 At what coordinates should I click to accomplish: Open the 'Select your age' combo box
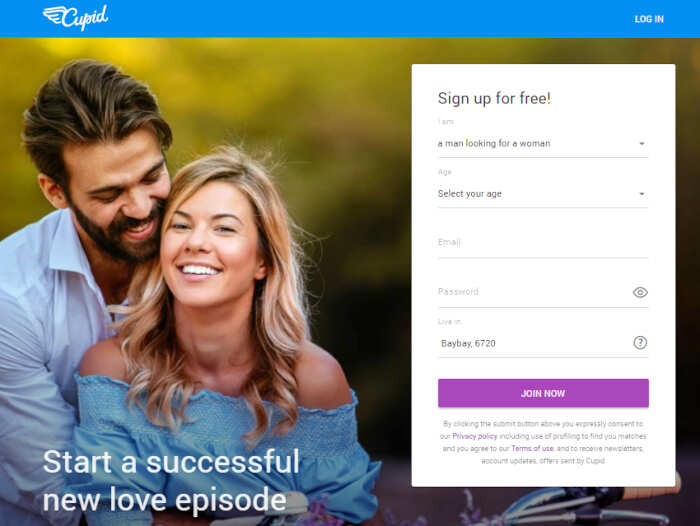(543, 194)
